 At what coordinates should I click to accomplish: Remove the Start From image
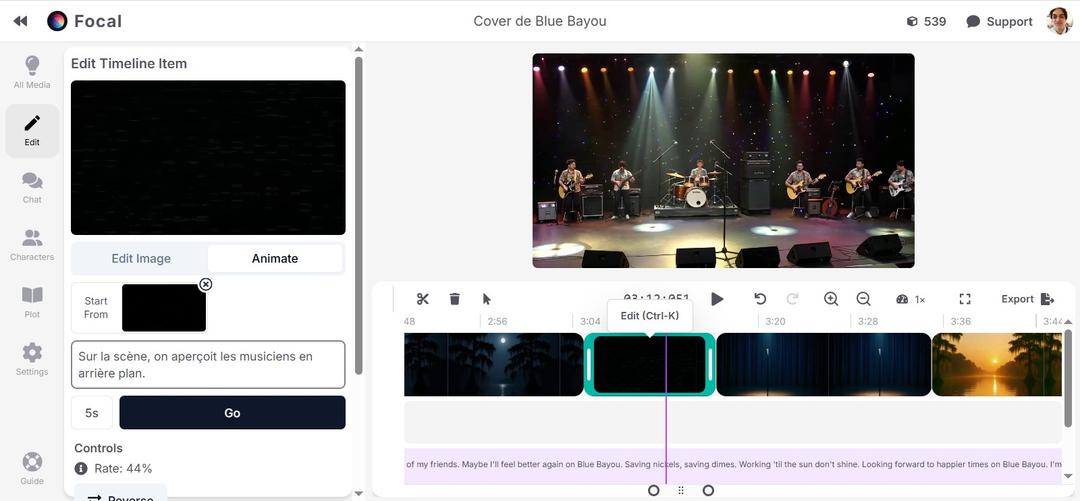pos(206,285)
